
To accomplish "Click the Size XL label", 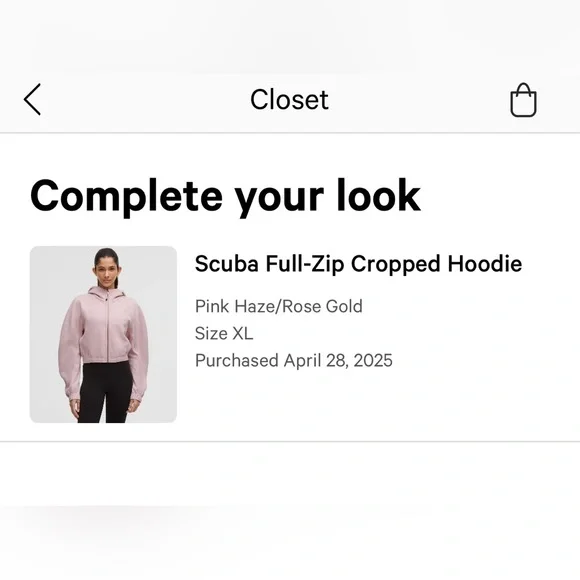I will click(224, 333).
